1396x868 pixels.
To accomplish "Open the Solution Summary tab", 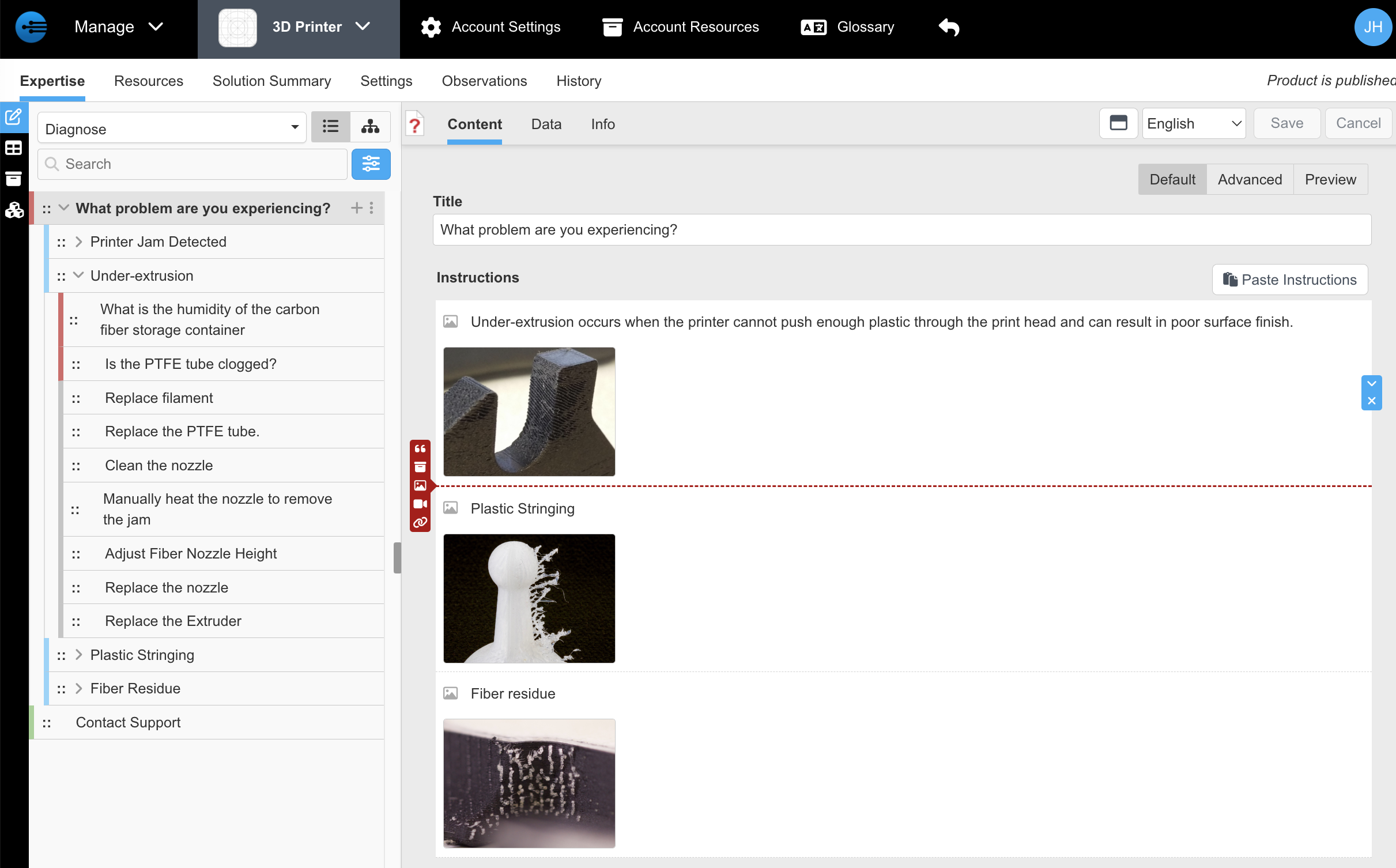I will click(x=271, y=81).
